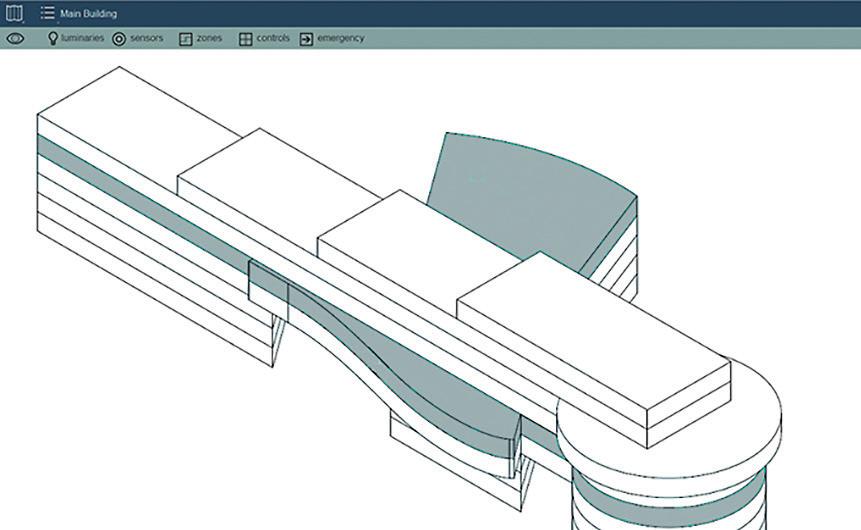The width and height of the screenshot is (861, 530).
Task: Click the luminaries bulb icon
Action: pos(53,38)
